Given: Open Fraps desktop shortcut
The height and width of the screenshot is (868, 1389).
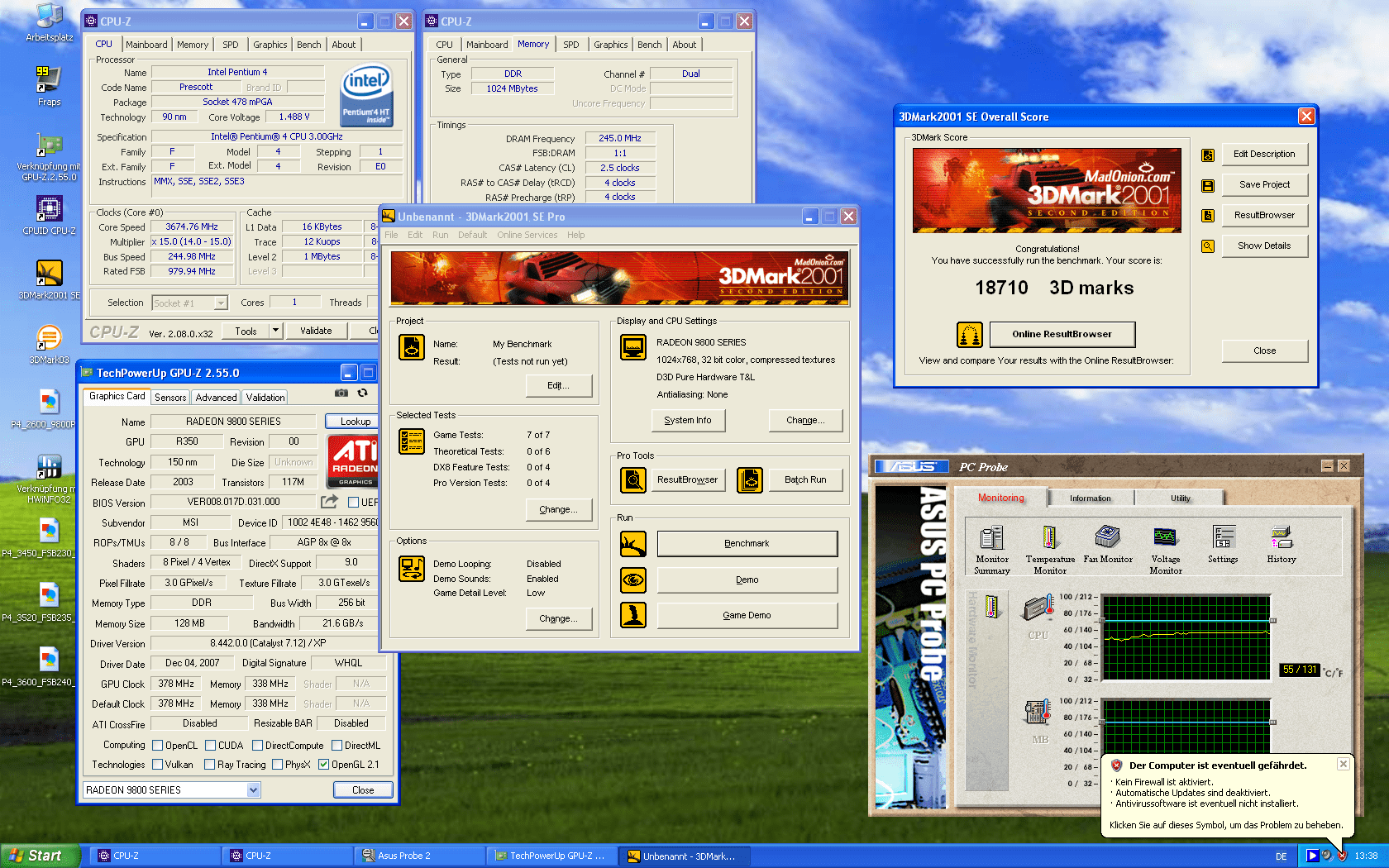Looking at the screenshot, I should (49, 86).
